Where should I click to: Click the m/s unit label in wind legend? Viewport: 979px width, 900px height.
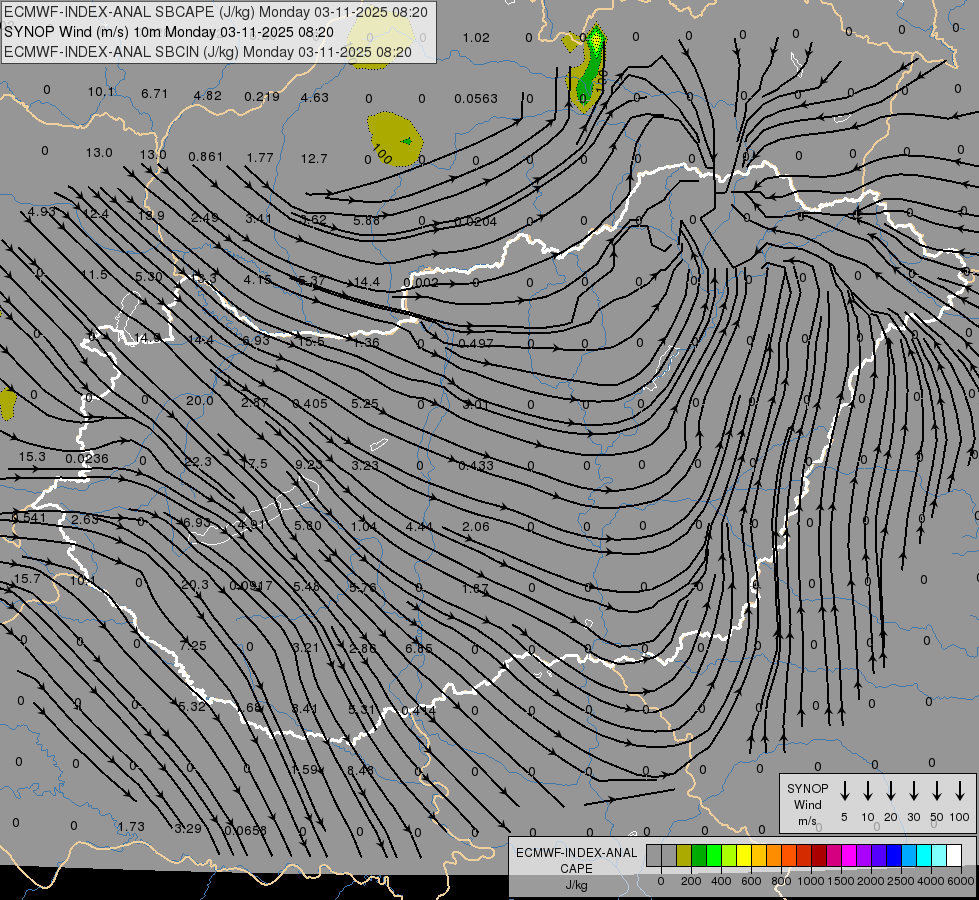807,821
